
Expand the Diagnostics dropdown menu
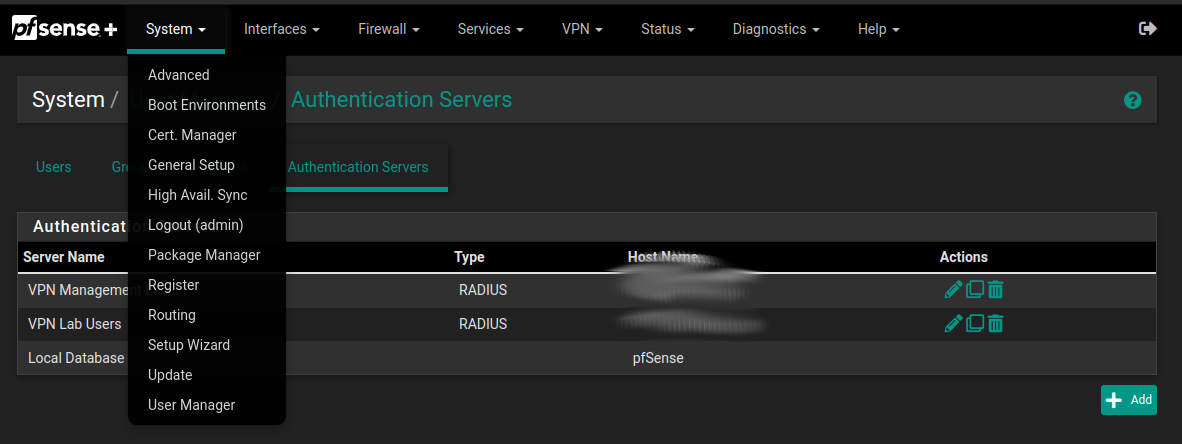[x=776, y=29]
